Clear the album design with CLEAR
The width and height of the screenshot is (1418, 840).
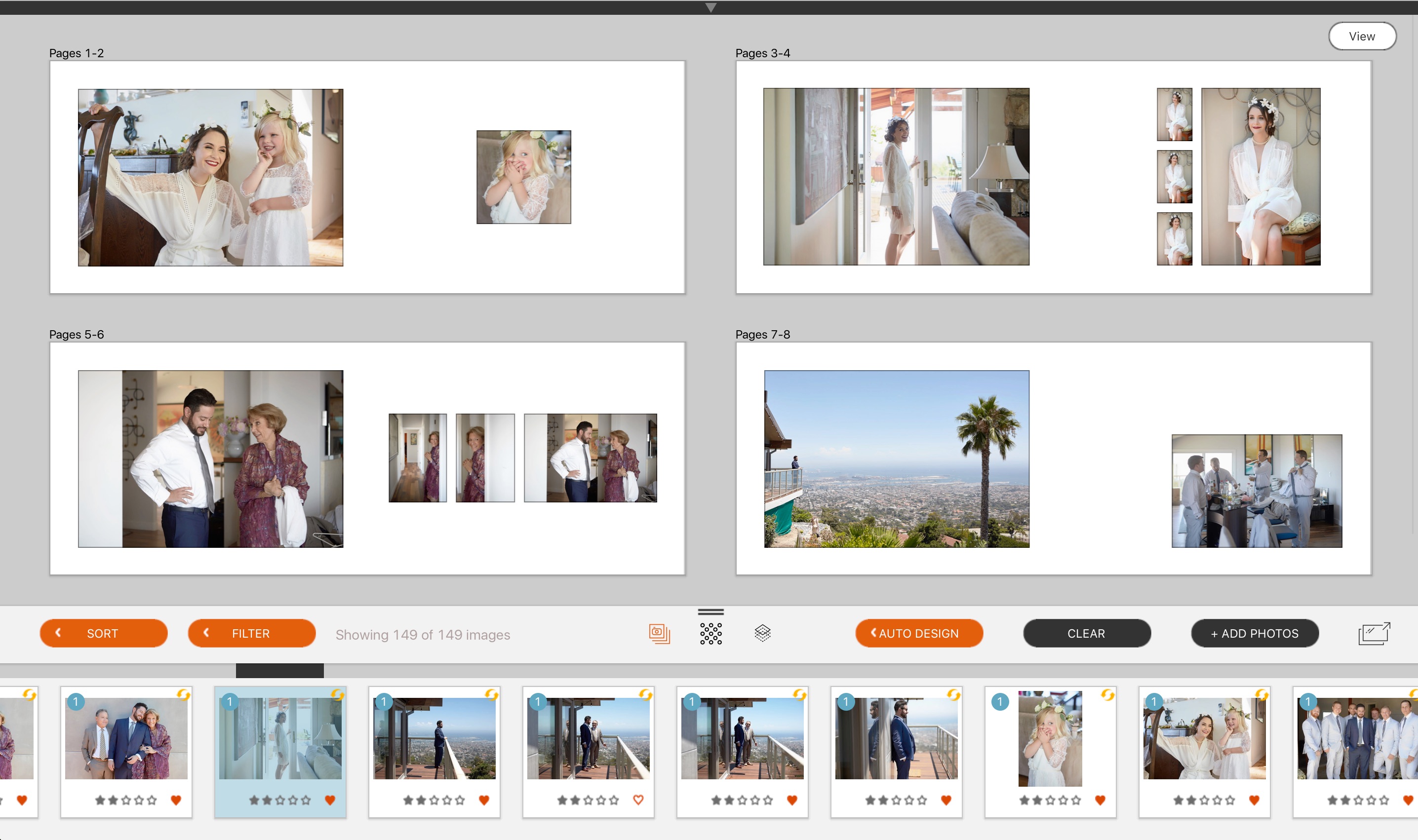tap(1087, 633)
